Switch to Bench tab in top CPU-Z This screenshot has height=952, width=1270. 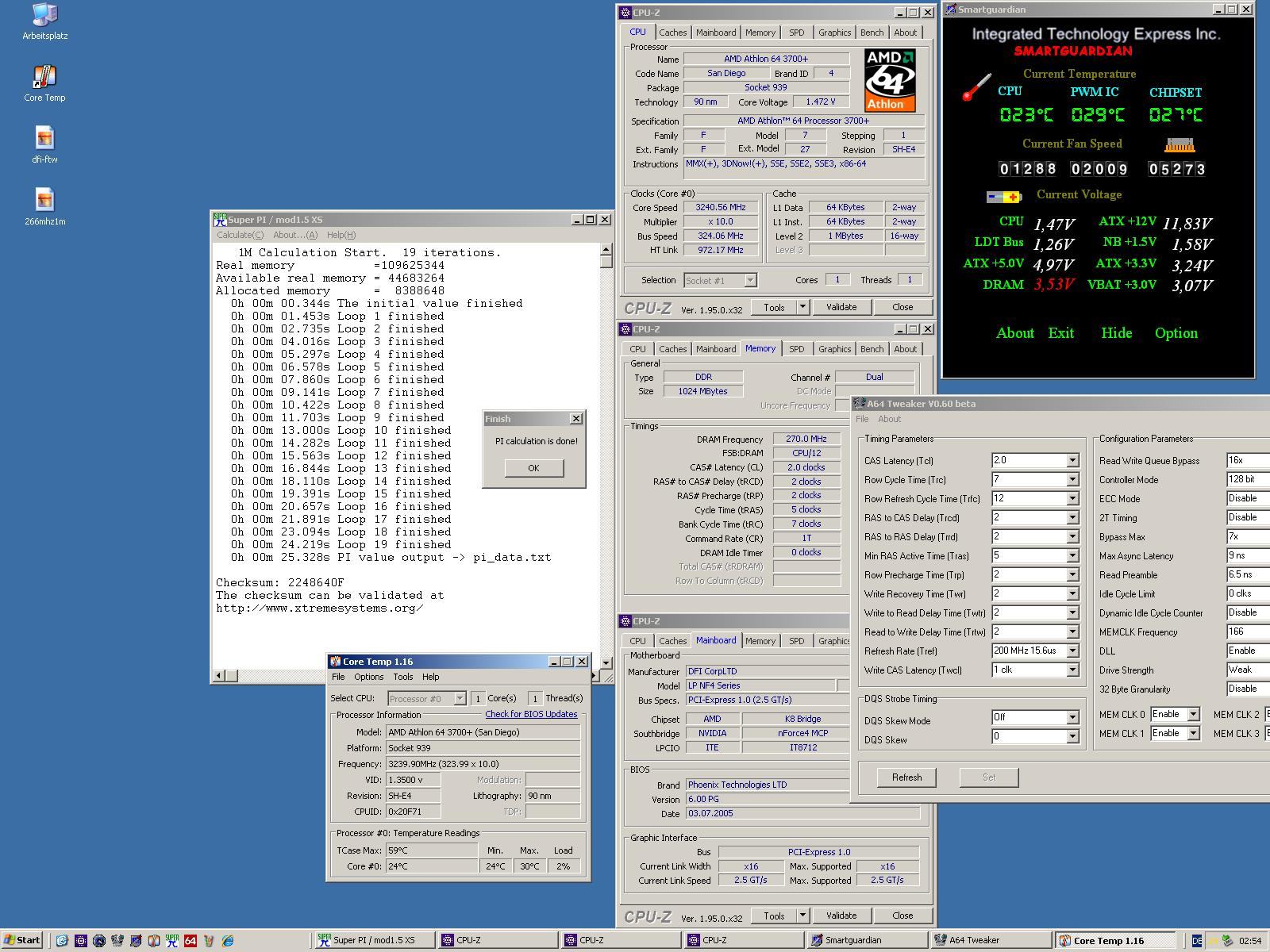click(872, 33)
